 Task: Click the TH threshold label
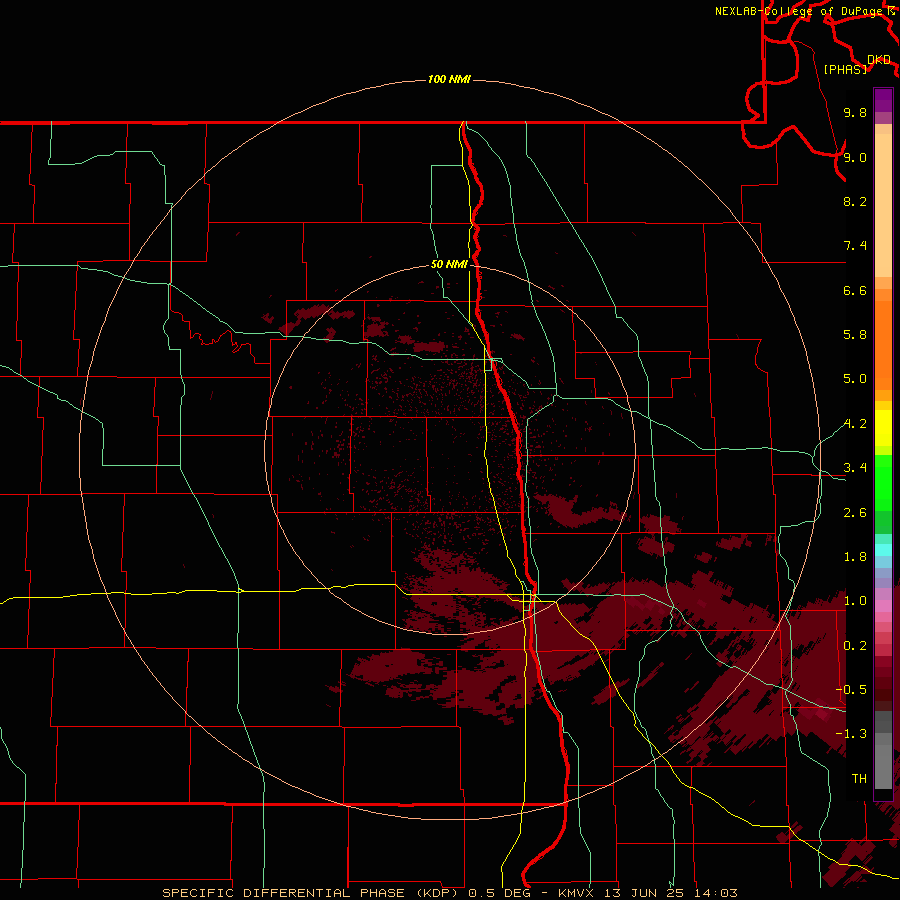pyautogui.click(x=859, y=778)
